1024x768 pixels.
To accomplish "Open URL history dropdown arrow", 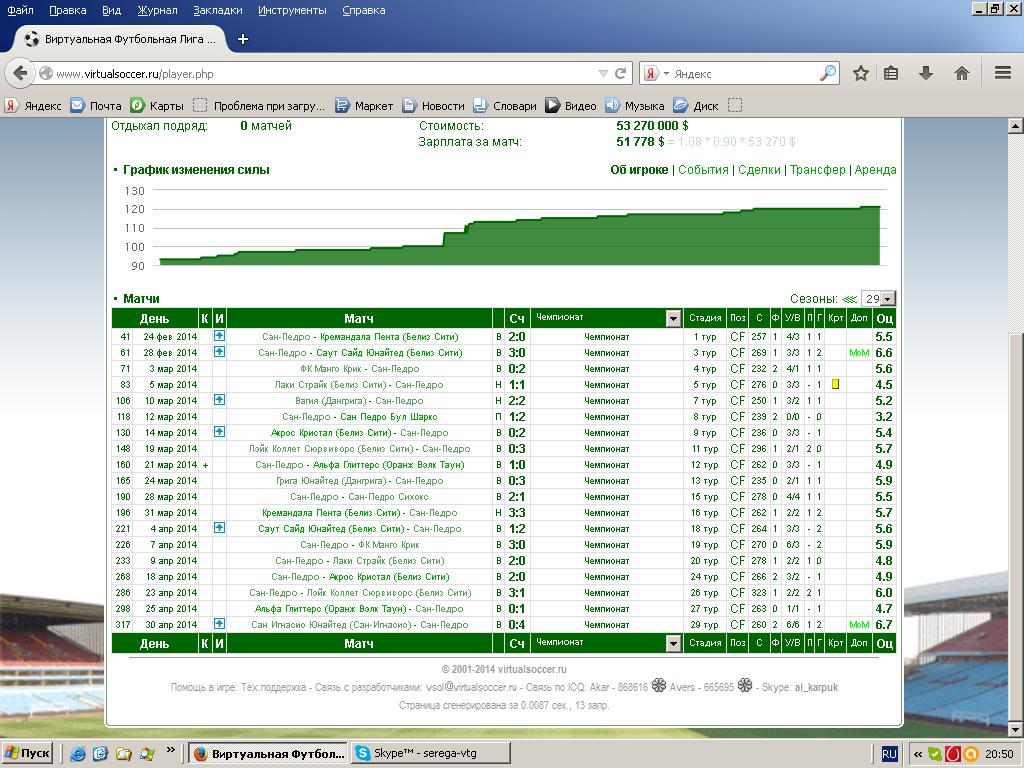I will click(x=603, y=74).
